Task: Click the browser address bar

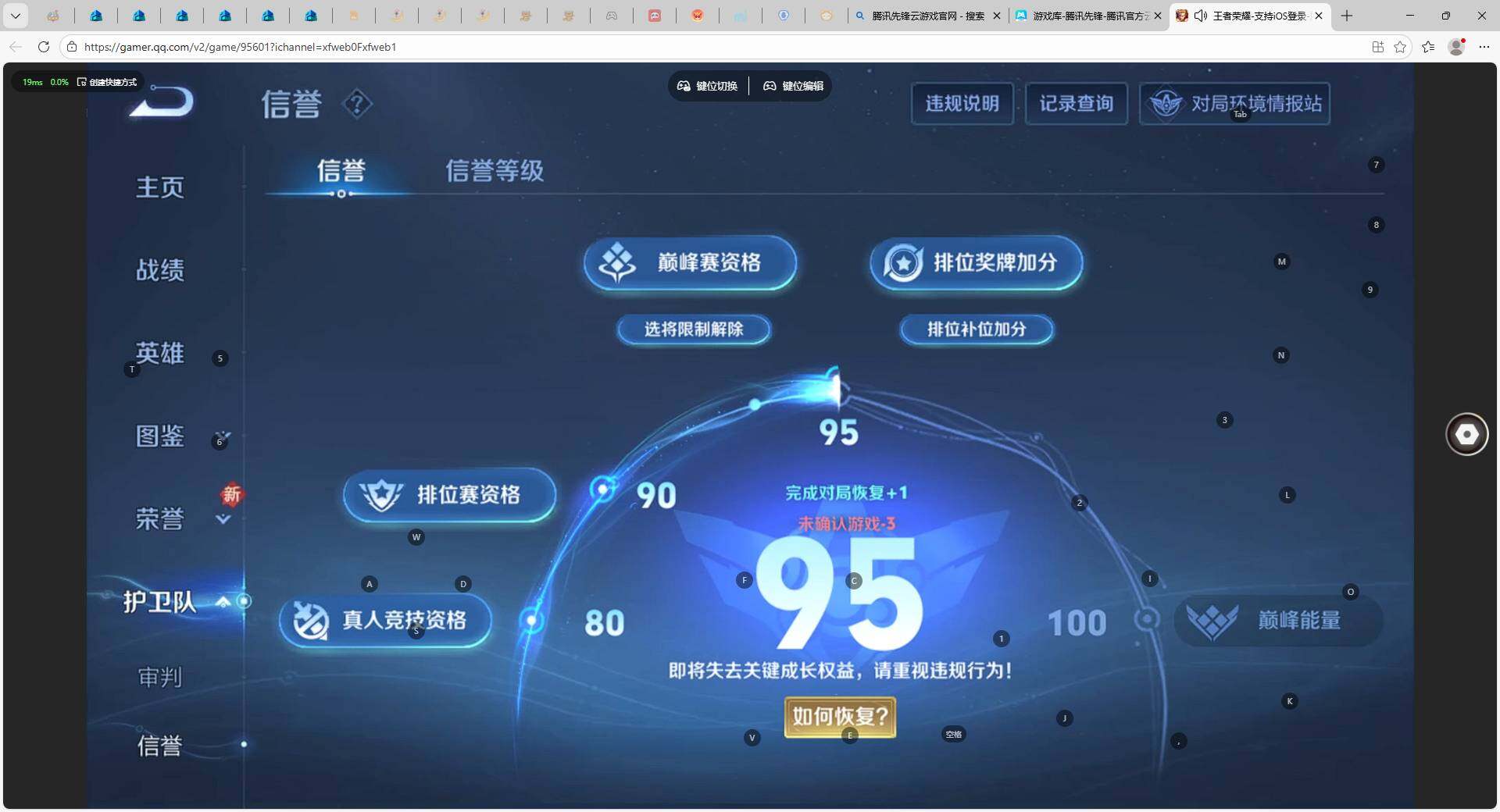Action: tap(312, 47)
